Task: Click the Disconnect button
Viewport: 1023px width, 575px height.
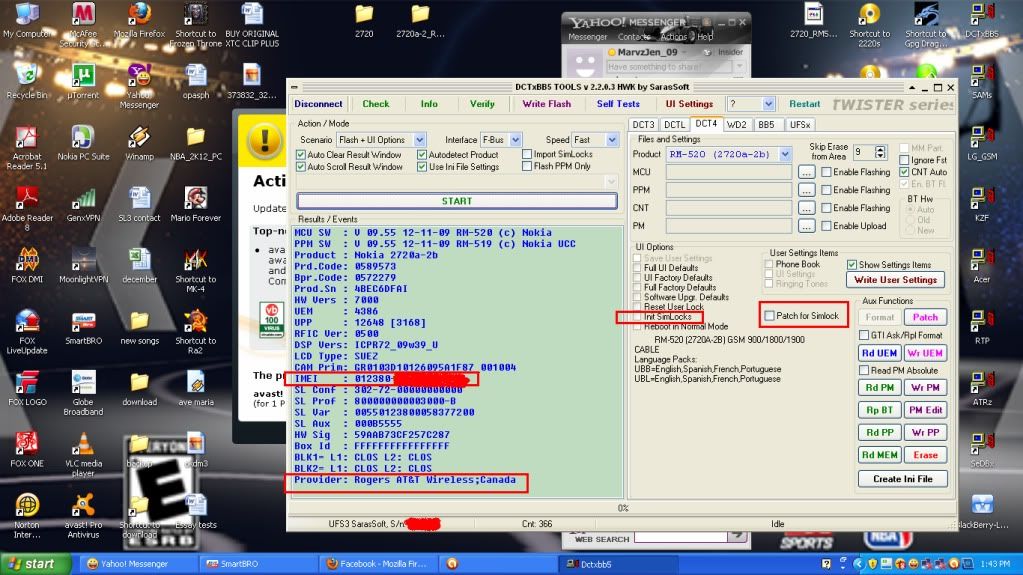Action: pos(318,104)
